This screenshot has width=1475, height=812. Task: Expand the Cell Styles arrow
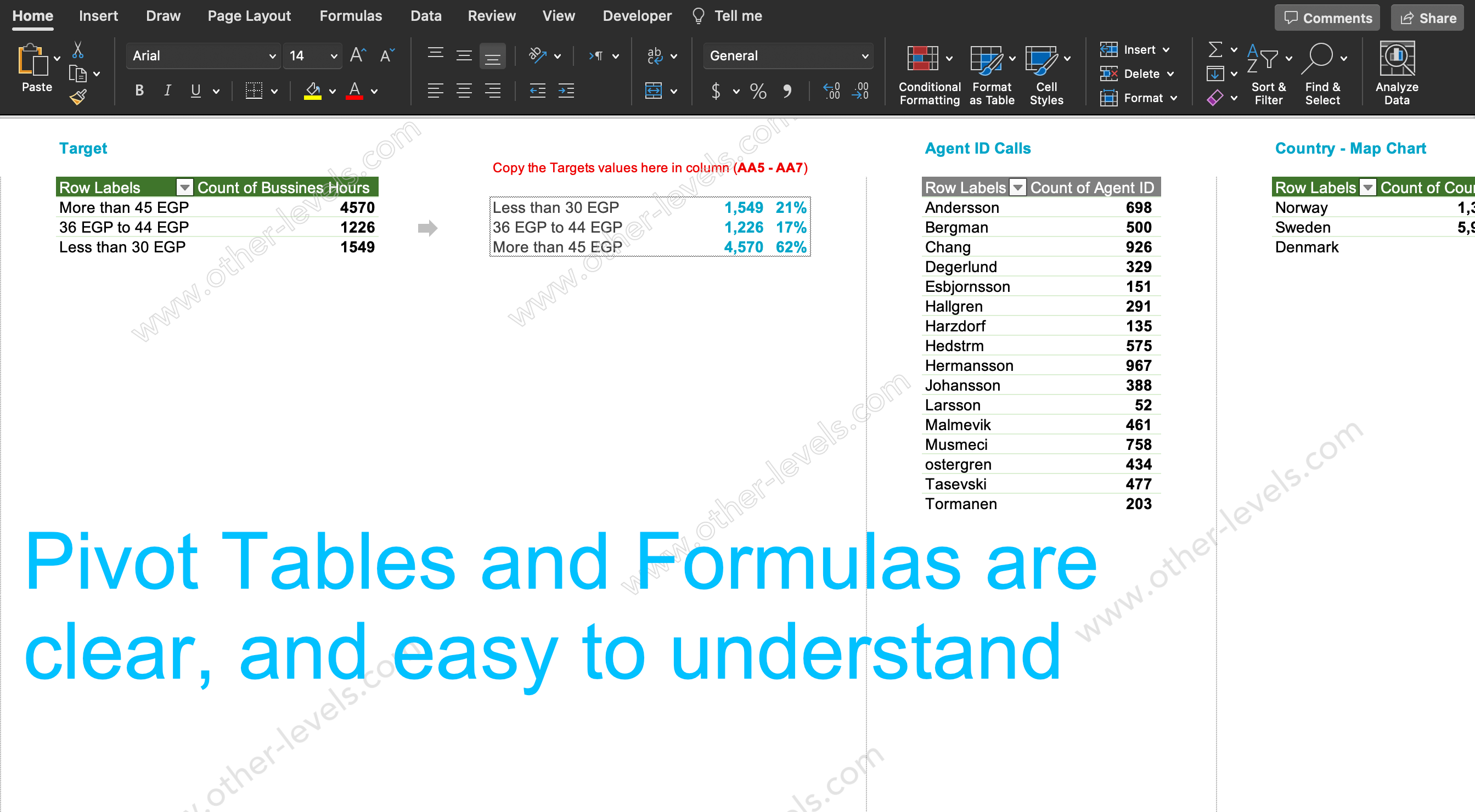click(1067, 58)
